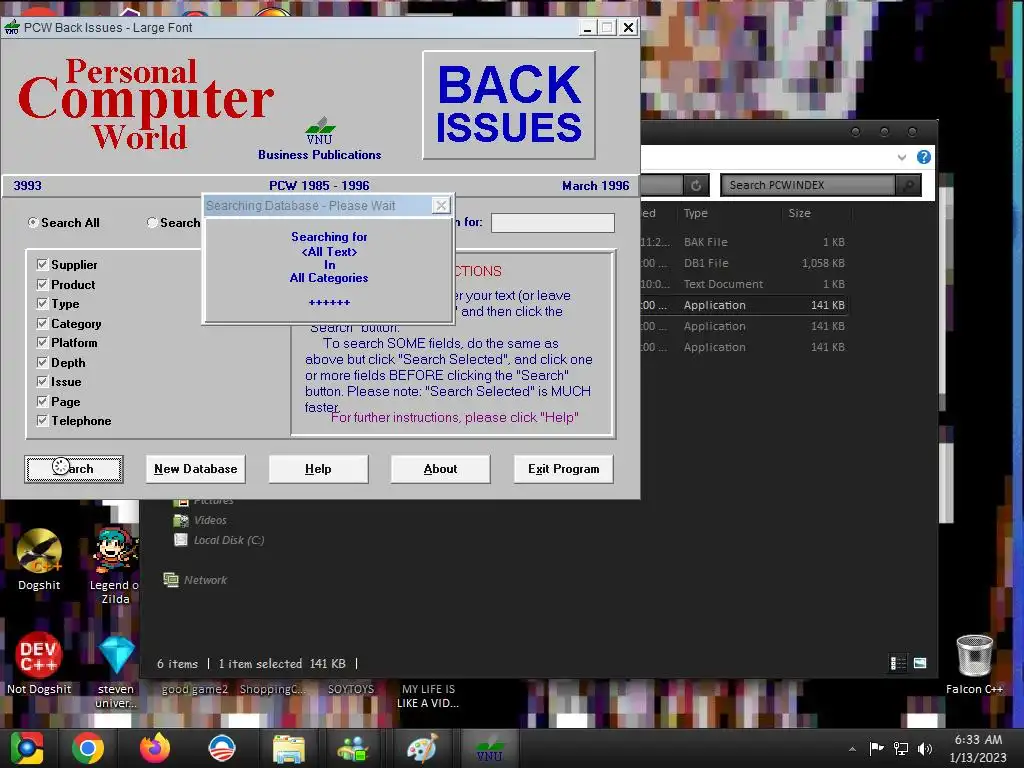Screen dimensions: 1024x768
Task: Uncheck the Supplier checkbox
Action: (42, 264)
